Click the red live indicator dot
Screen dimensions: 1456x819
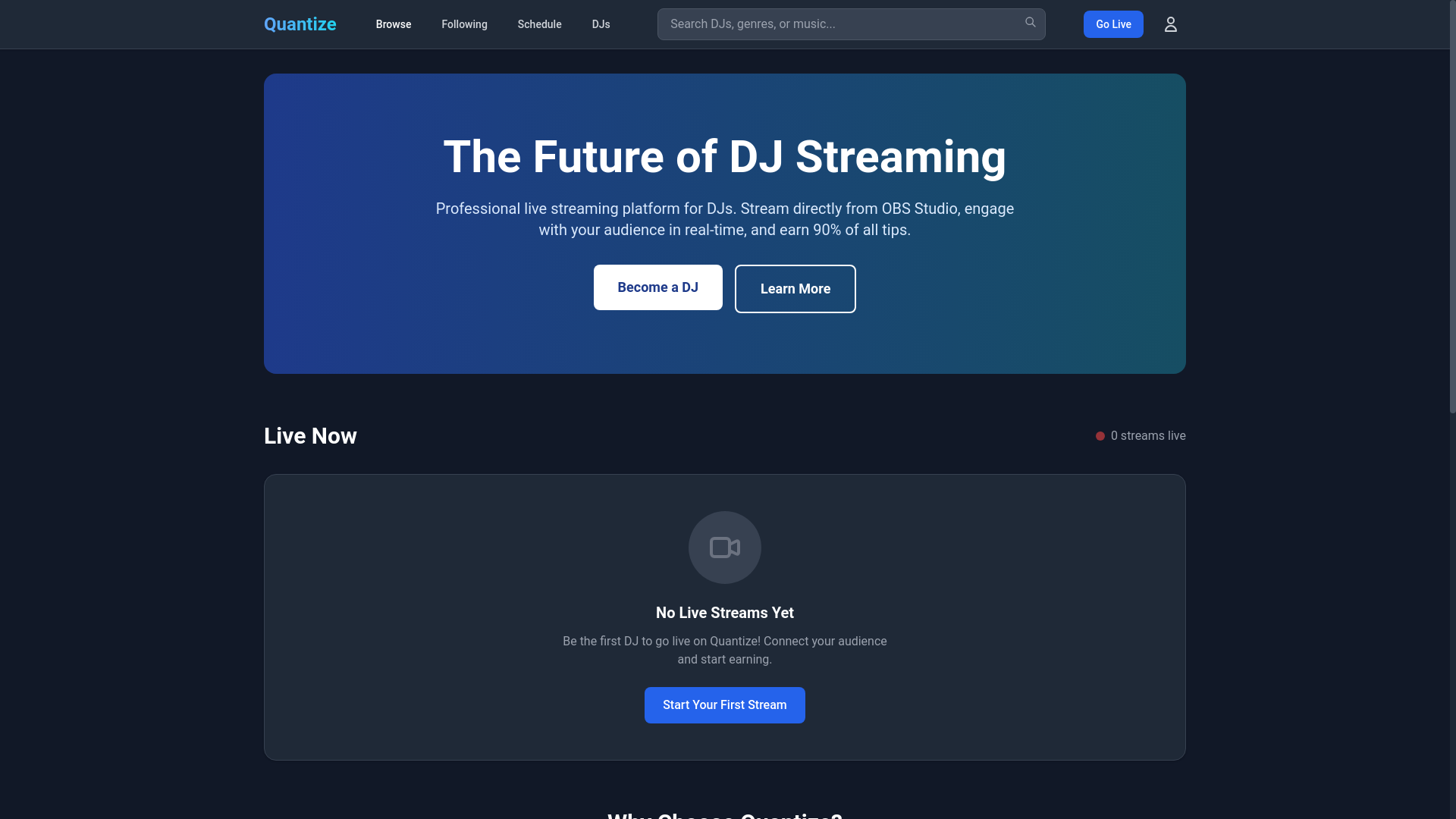point(1100,436)
